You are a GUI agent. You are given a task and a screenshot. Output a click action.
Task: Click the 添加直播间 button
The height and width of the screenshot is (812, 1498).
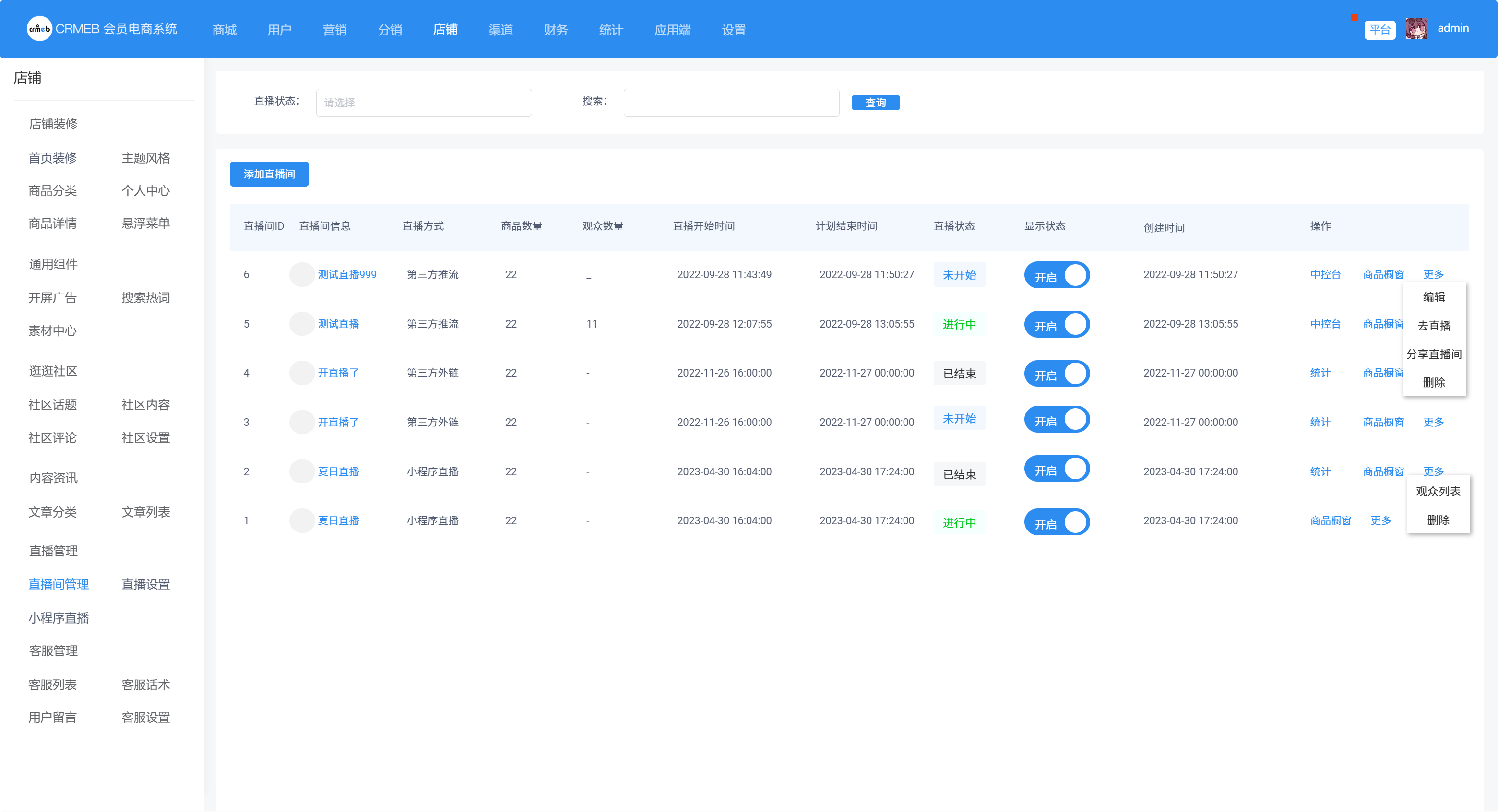click(x=269, y=175)
